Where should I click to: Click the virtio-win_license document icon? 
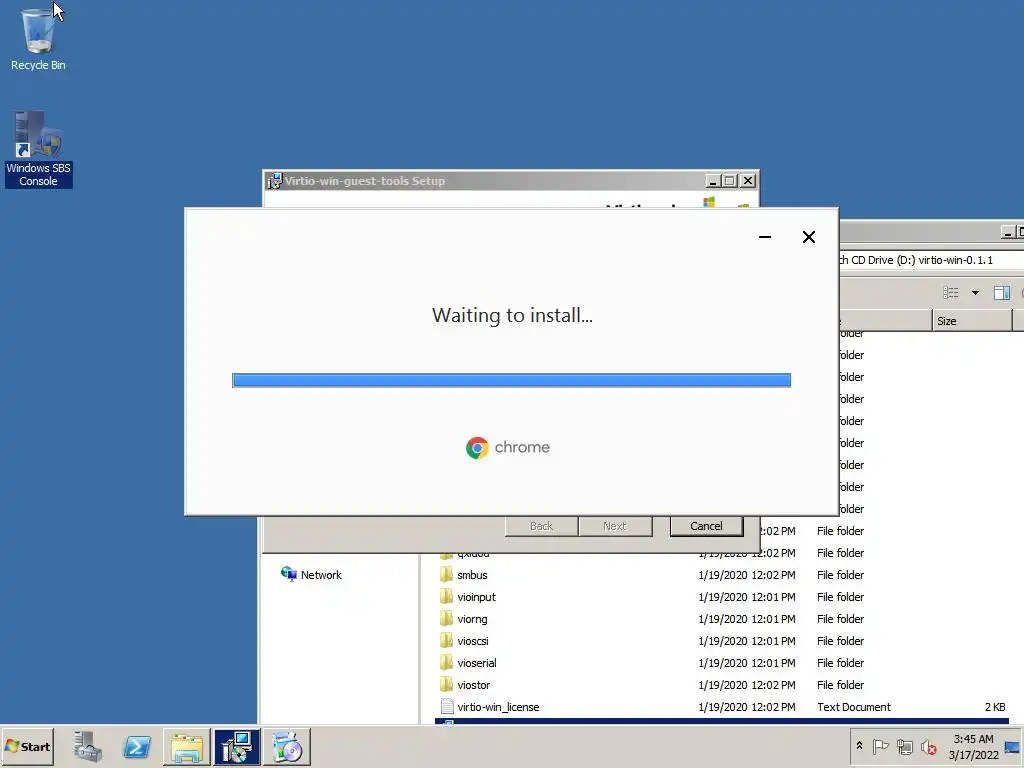(x=447, y=707)
